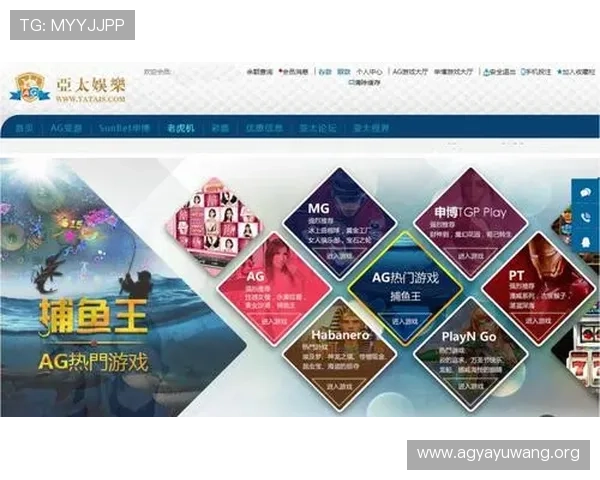Click the MG diamond title
Image resolution: width=600 pixels, height=480 pixels.
coord(318,209)
